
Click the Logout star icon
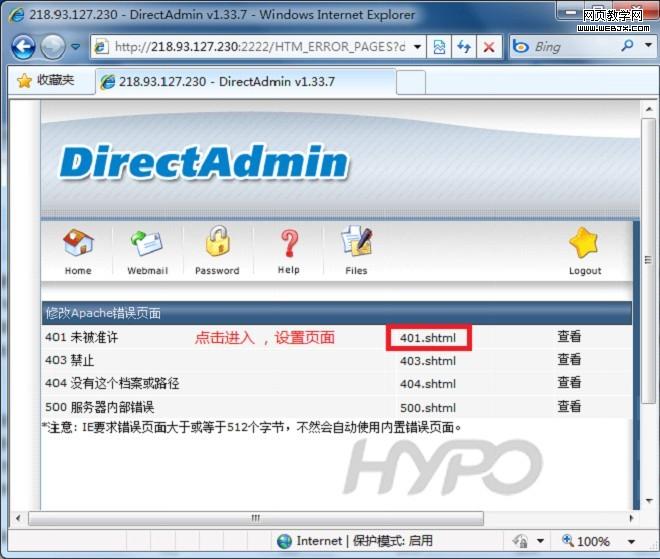coord(585,243)
